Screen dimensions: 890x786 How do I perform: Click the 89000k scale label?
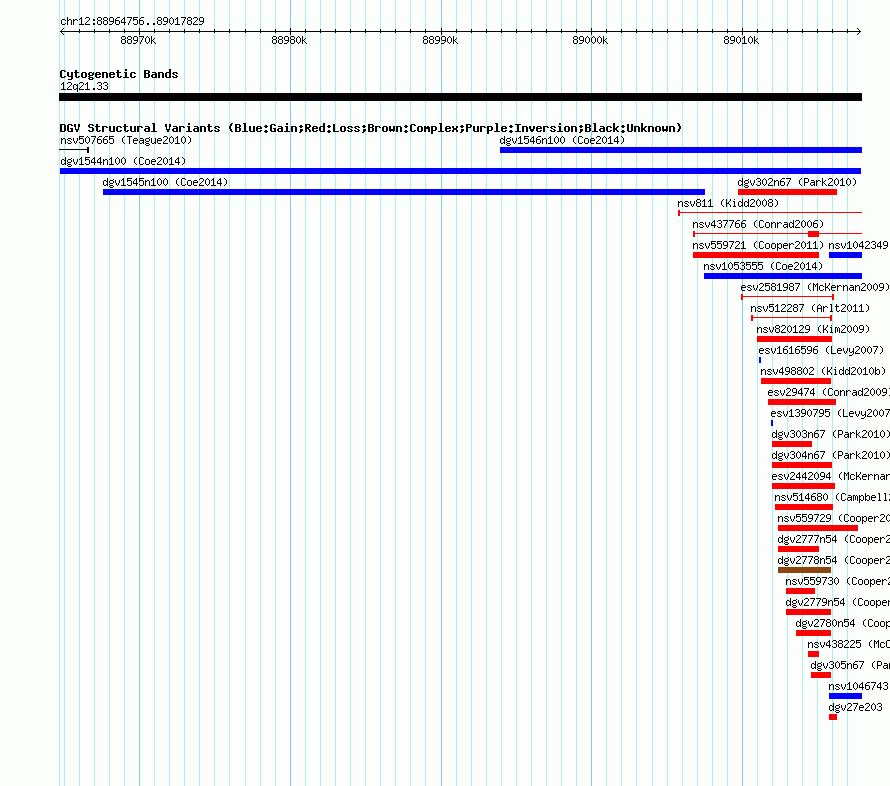[590, 40]
